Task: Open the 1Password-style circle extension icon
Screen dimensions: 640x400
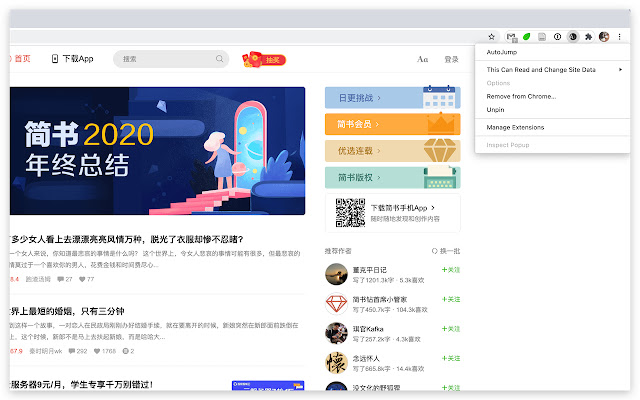Action: point(558,37)
